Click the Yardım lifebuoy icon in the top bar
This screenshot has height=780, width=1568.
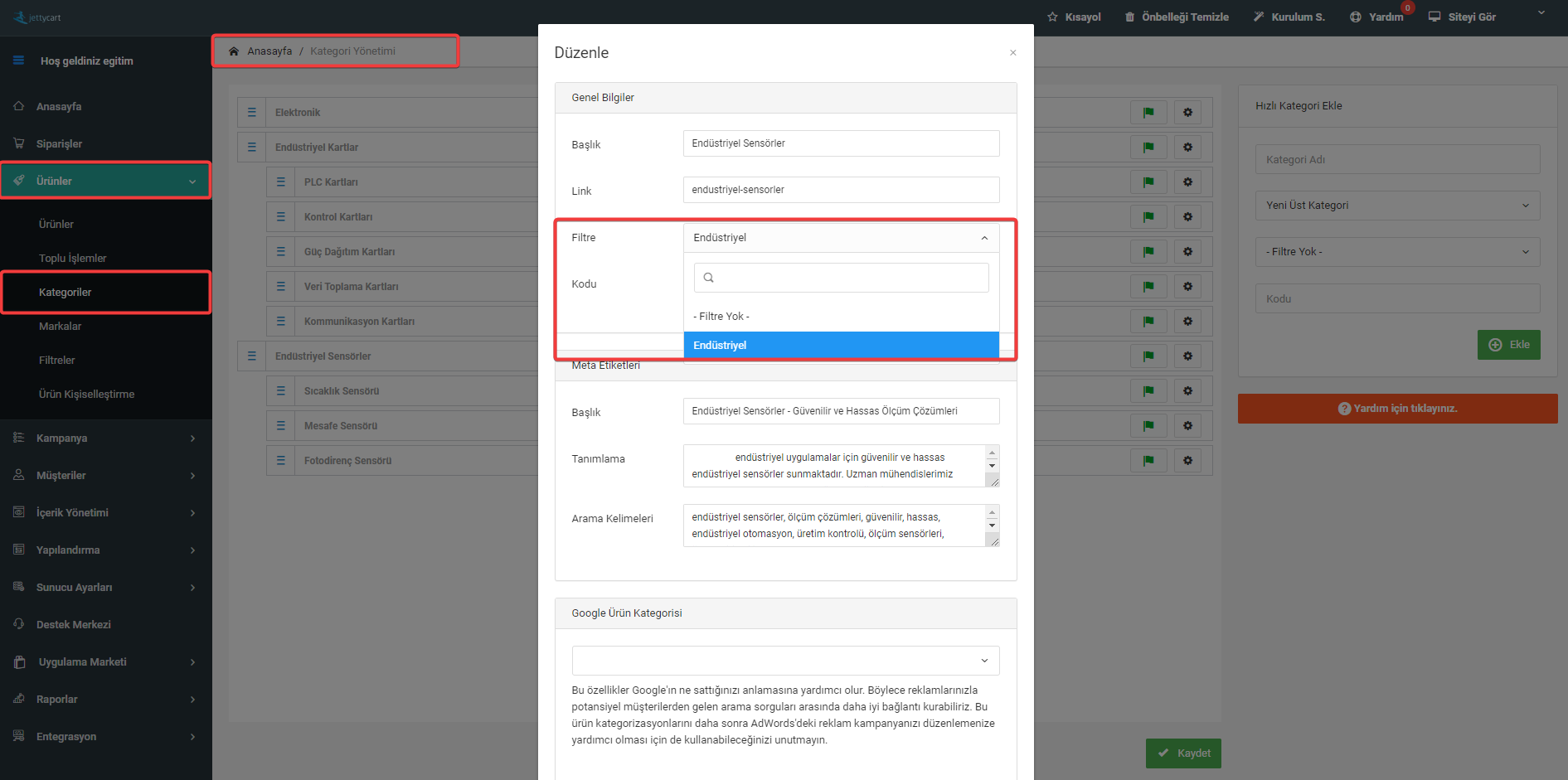[1356, 17]
